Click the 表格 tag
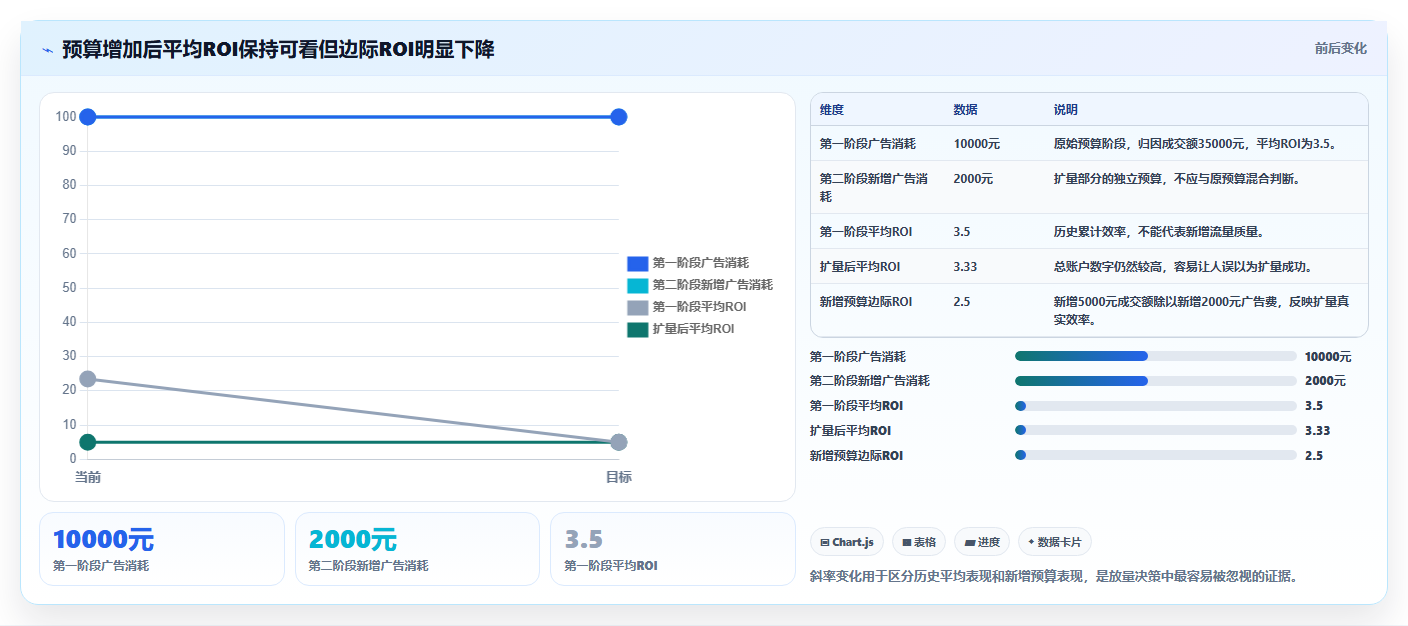Image resolution: width=1408 pixels, height=626 pixels. point(919,542)
